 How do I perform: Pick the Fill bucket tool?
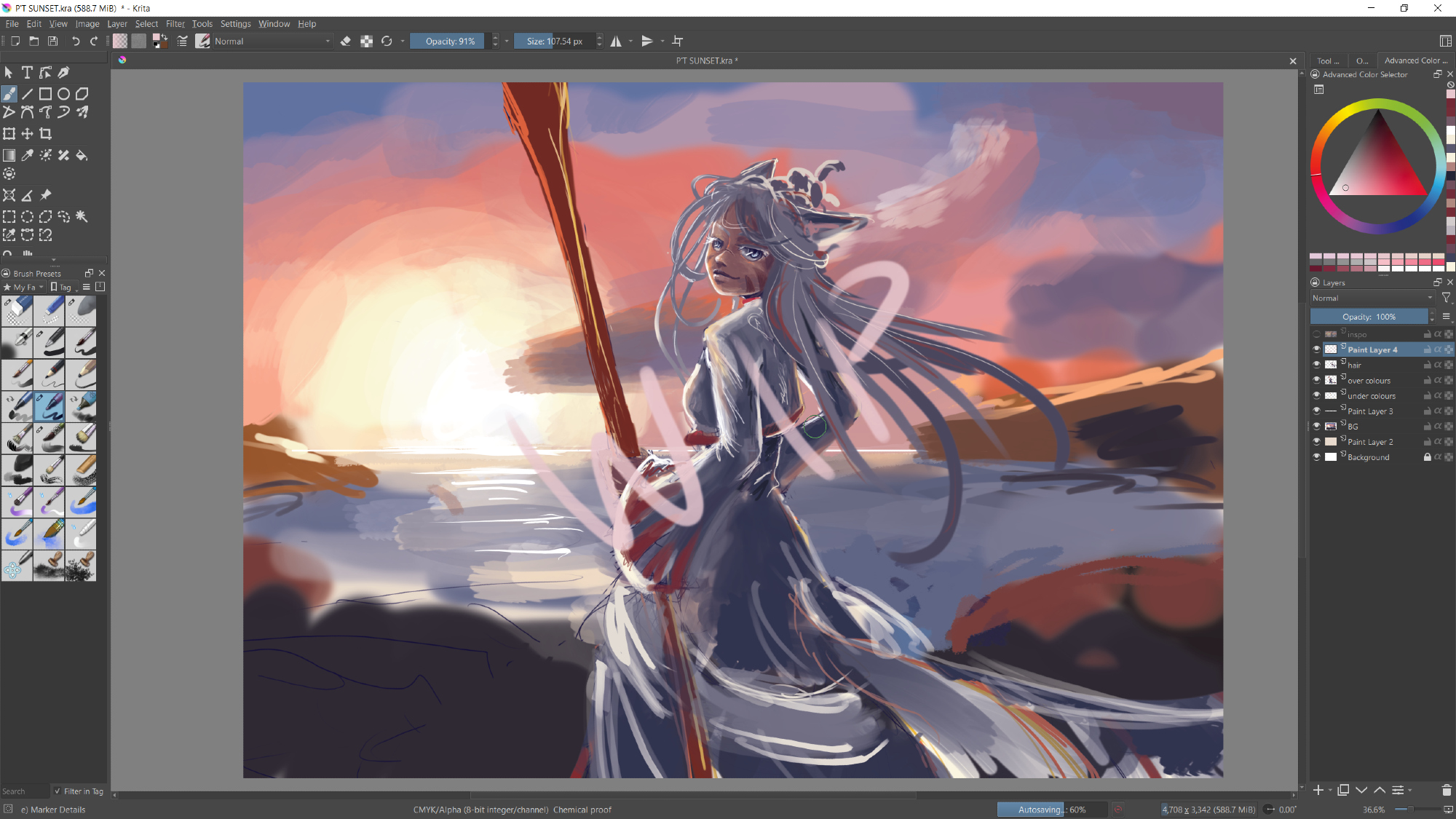pyautogui.click(x=82, y=155)
